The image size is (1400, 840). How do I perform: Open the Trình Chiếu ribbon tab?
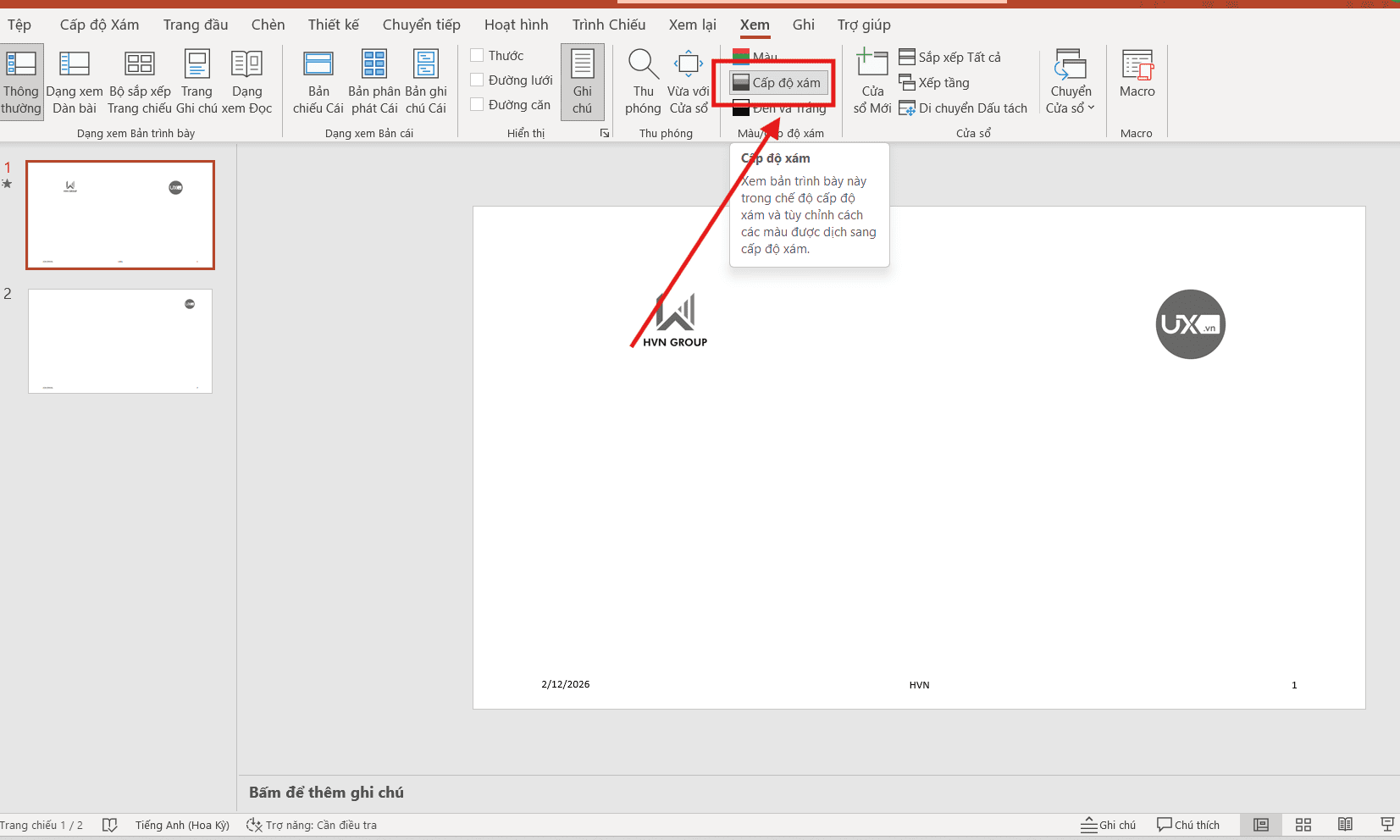pos(608,25)
